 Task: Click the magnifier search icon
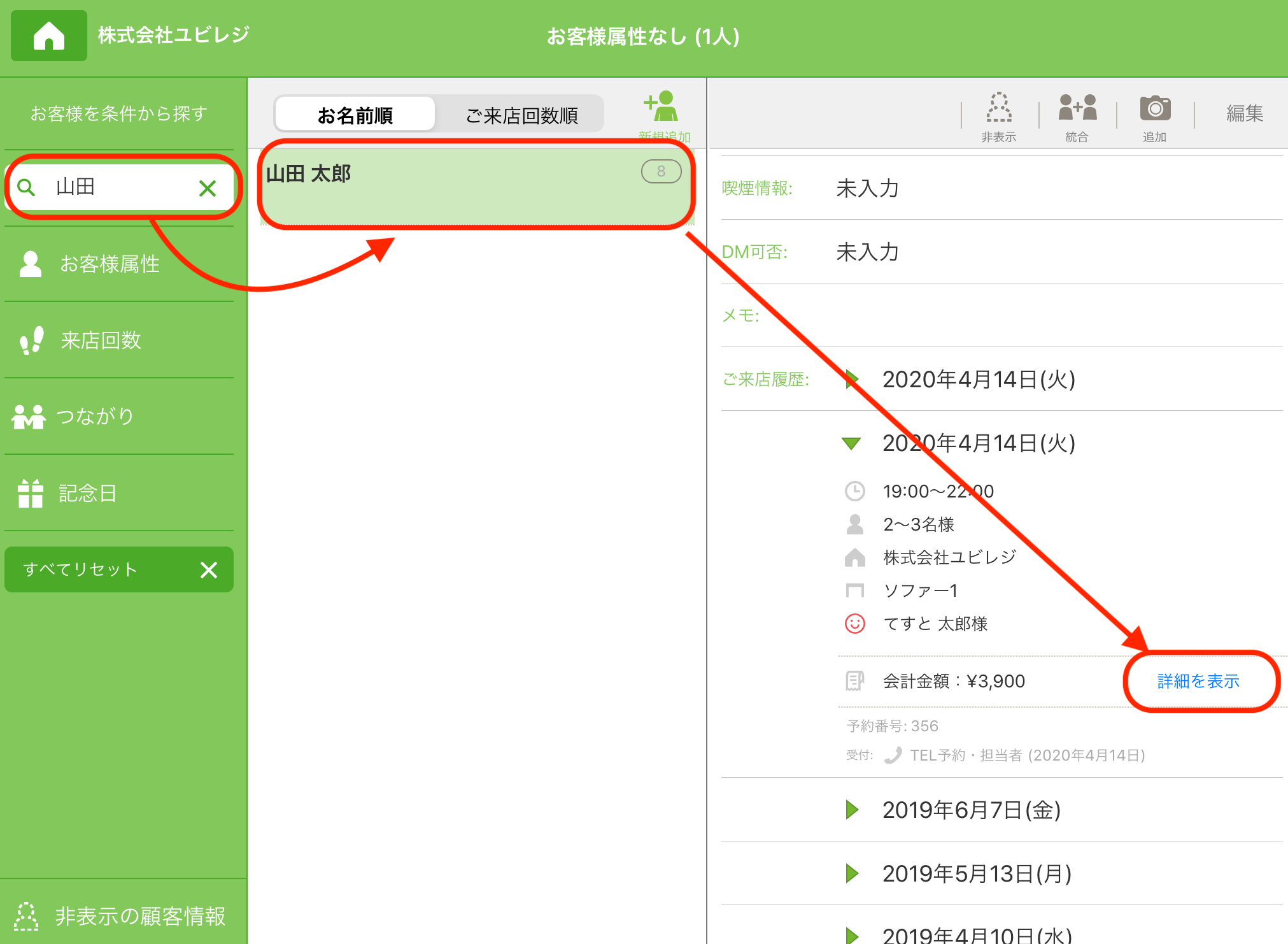pos(26,187)
